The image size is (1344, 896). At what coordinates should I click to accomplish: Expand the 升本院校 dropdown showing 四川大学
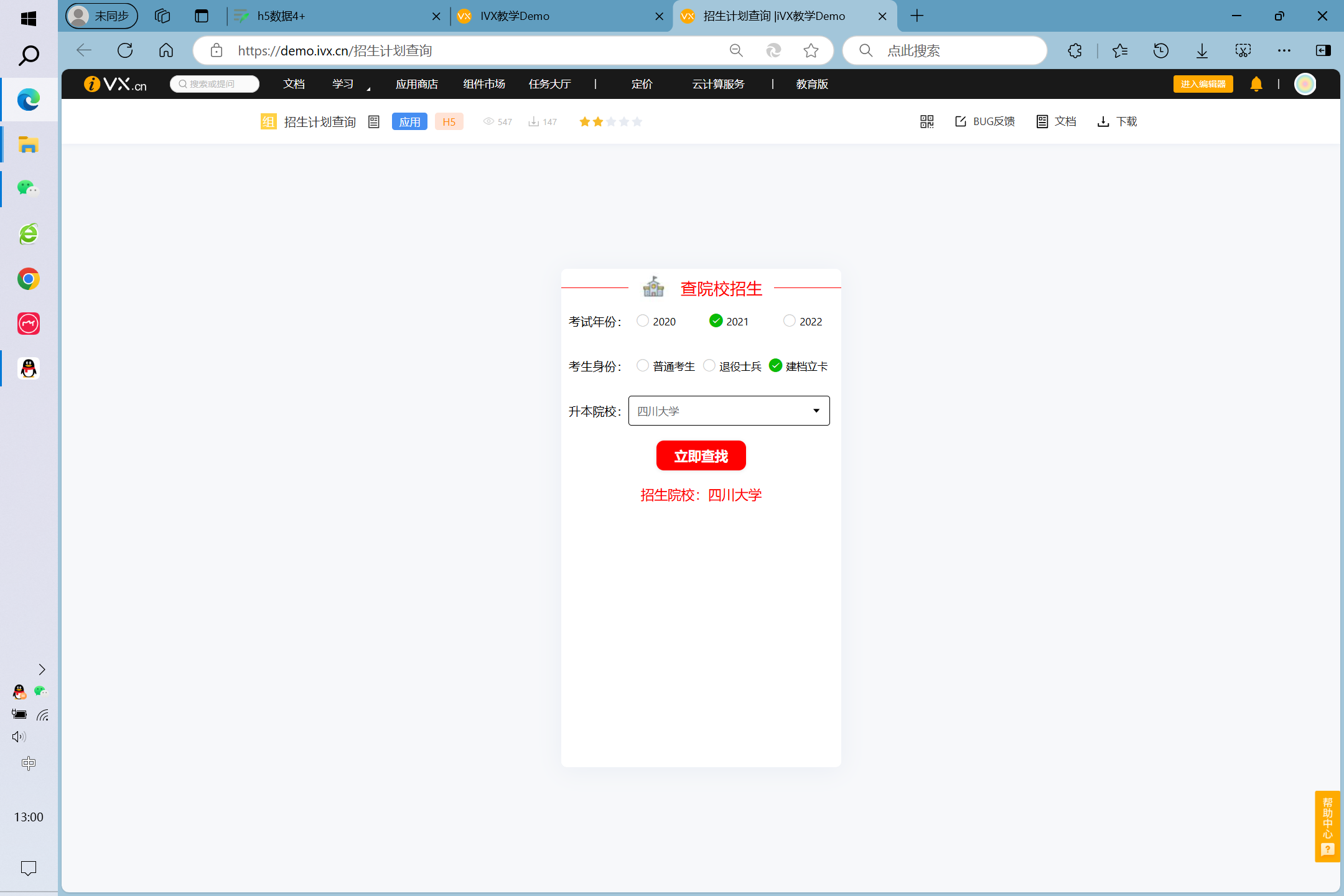click(729, 411)
